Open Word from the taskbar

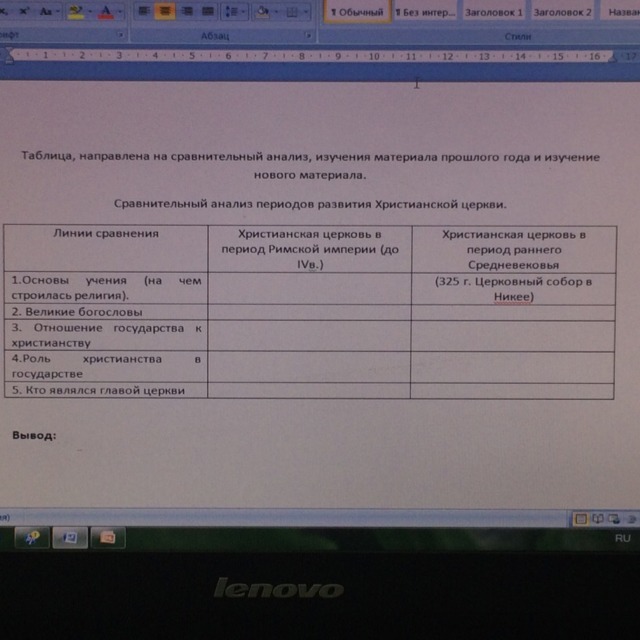pos(70,538)
